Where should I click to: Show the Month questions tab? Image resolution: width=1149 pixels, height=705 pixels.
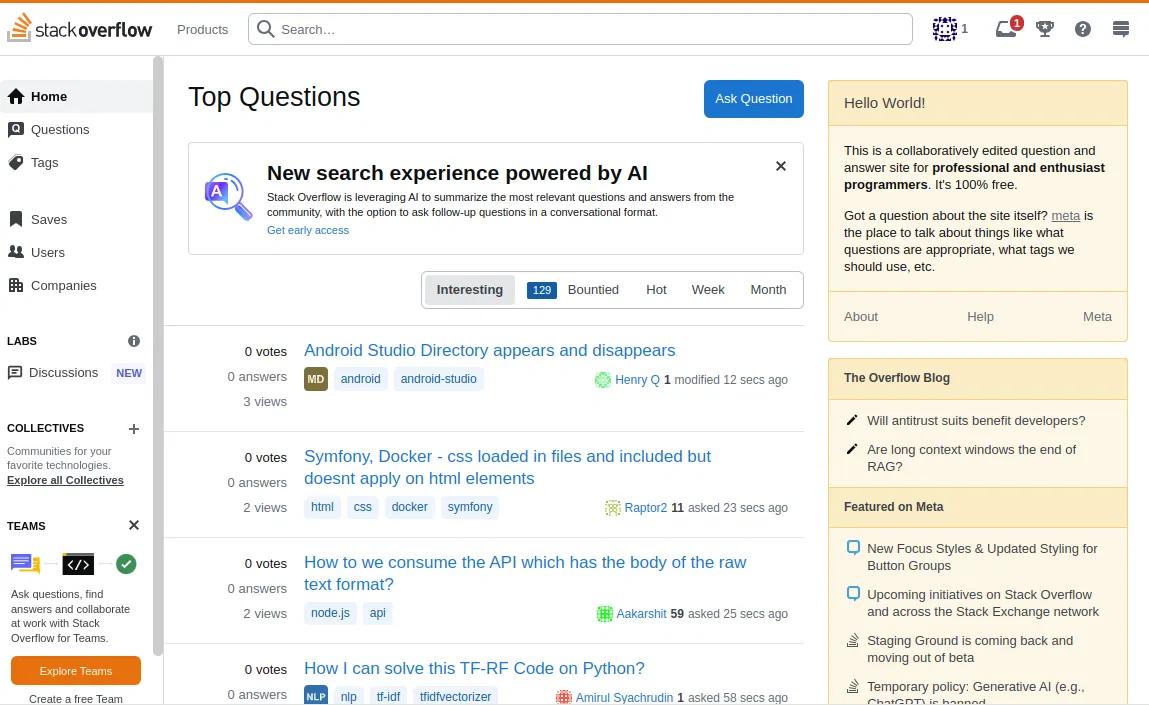click(768, 290)
